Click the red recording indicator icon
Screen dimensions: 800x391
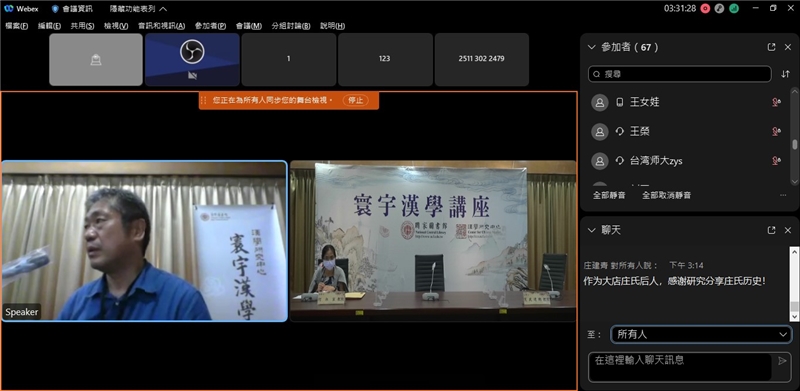[706, 9]
